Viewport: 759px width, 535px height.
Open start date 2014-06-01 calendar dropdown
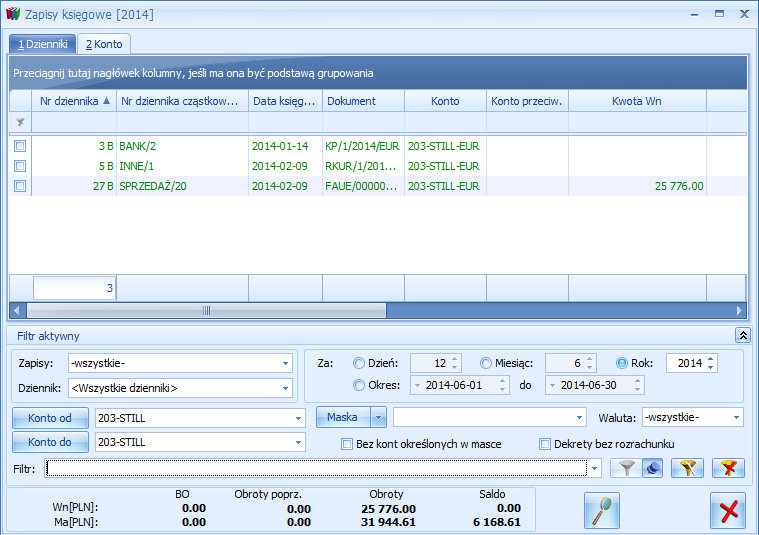417,385
